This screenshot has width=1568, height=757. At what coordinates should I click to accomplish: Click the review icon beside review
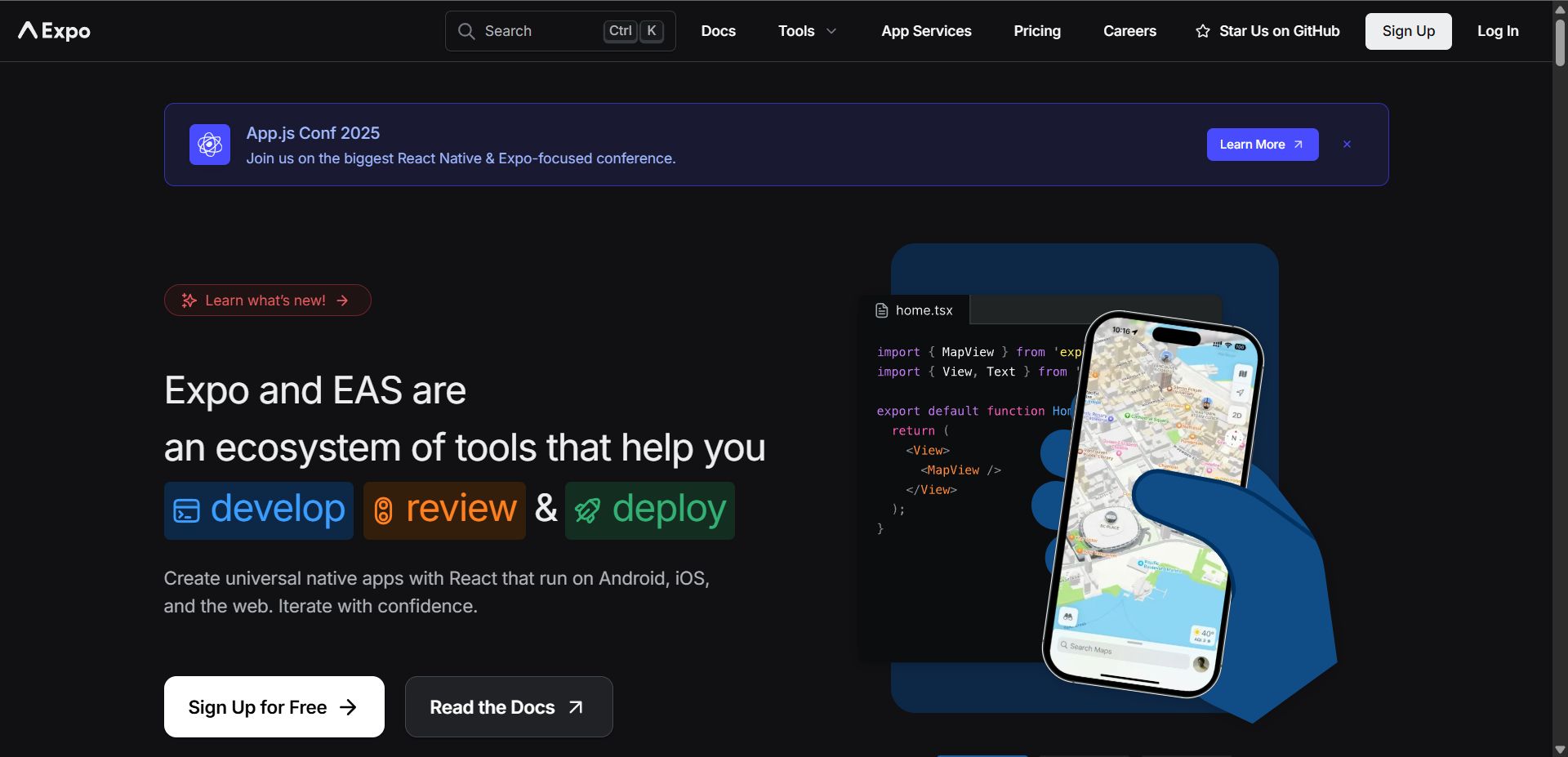(x=383, y=511)
